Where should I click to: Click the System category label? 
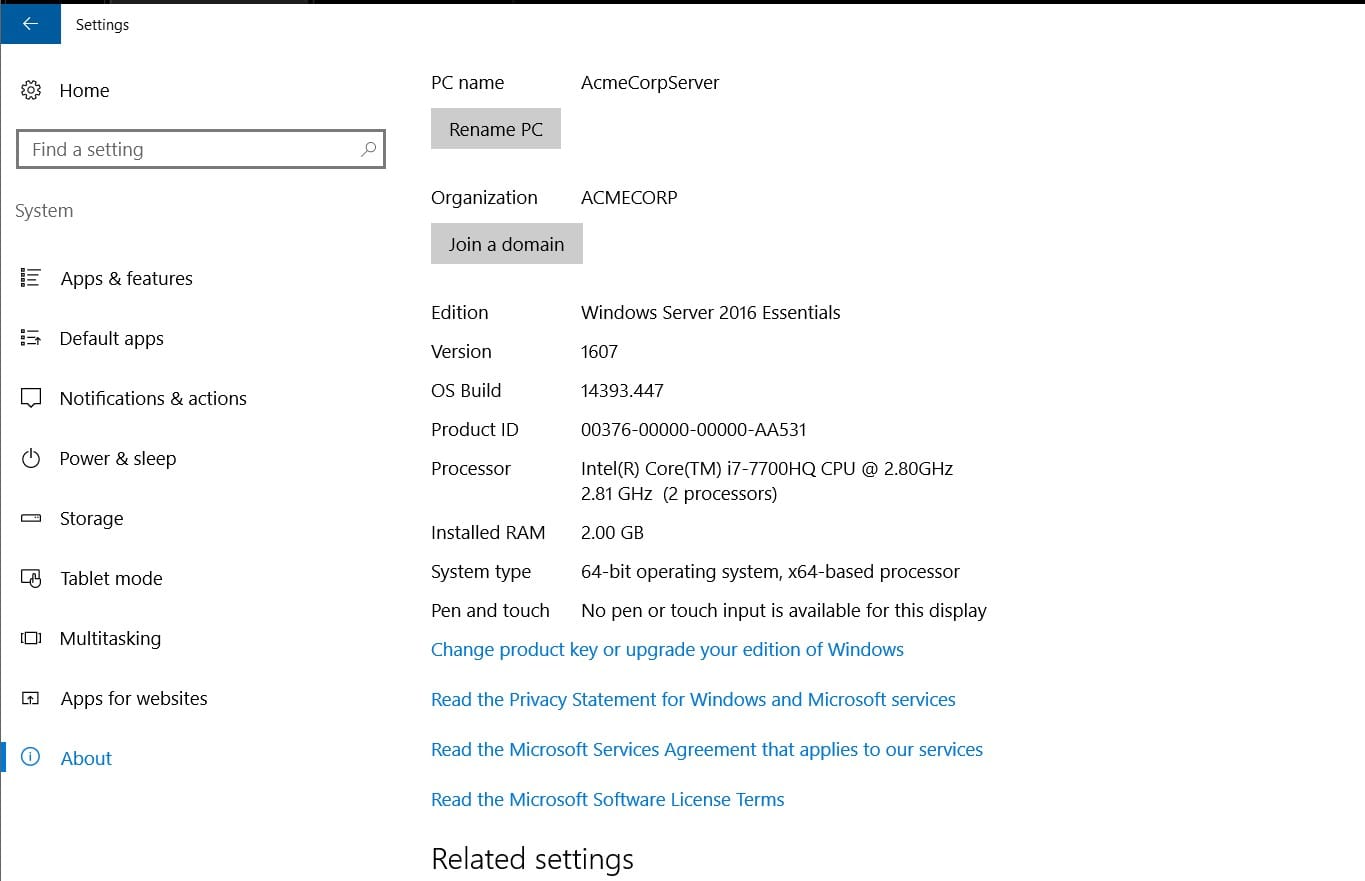pyautogui.click(x=44, y=211)
